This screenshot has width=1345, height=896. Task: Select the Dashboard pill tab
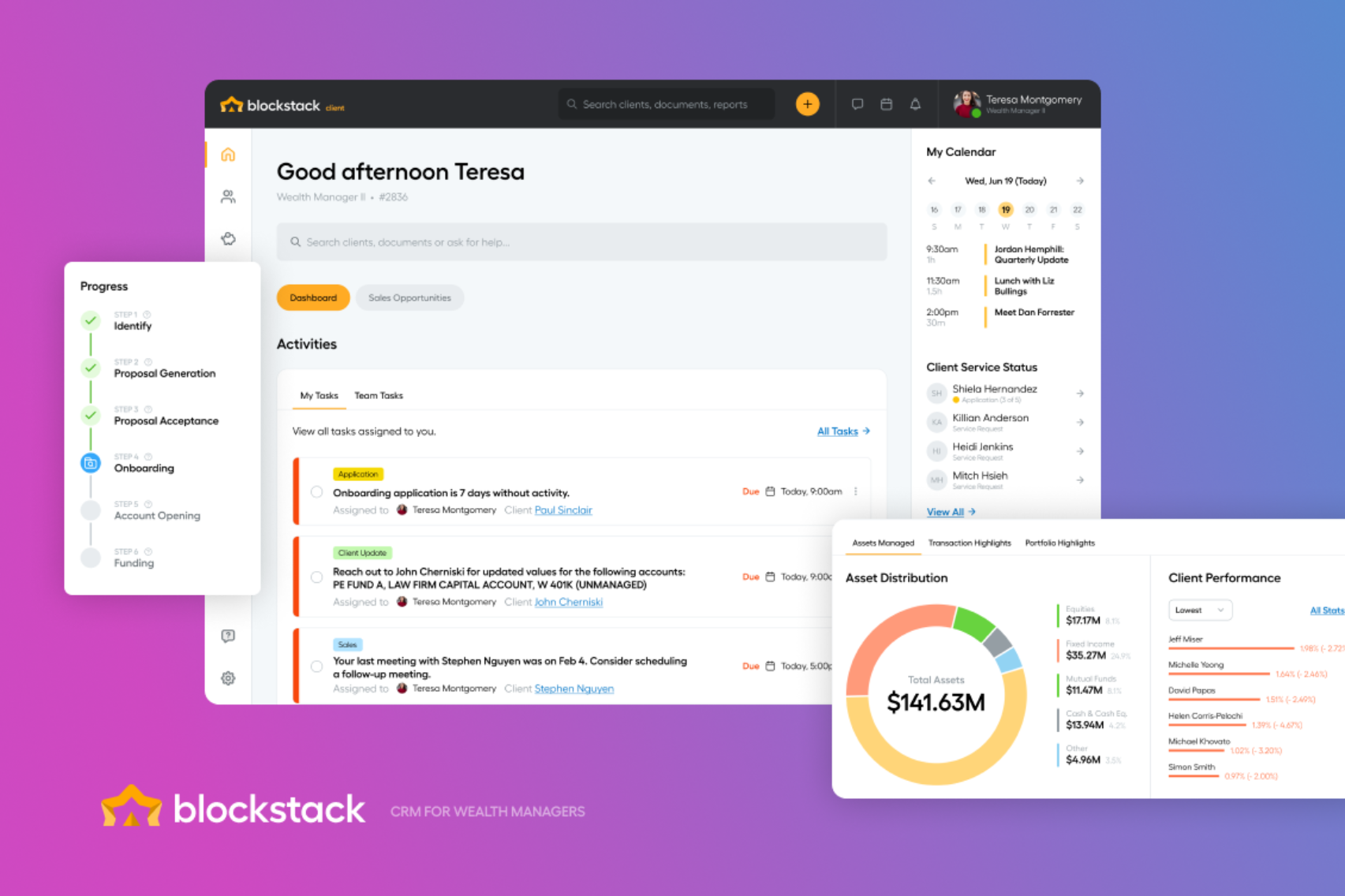[313, 297]
